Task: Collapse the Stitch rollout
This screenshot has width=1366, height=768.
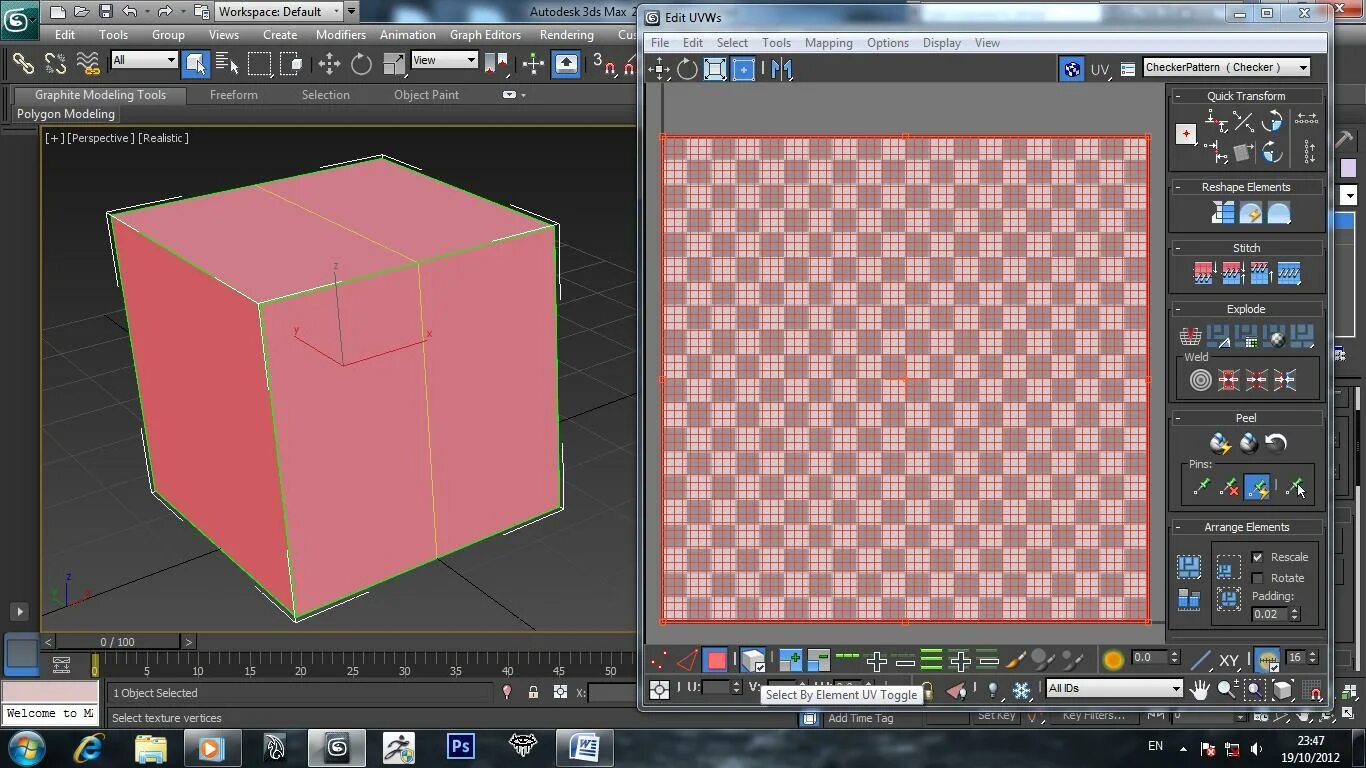Action: [x=1246, y=248]
